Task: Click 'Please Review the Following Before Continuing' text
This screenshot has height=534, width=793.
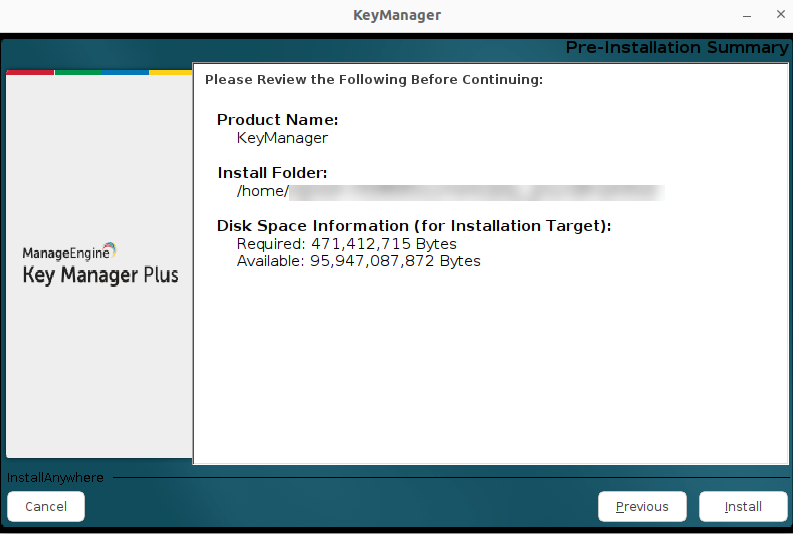Action: (374, 79)
